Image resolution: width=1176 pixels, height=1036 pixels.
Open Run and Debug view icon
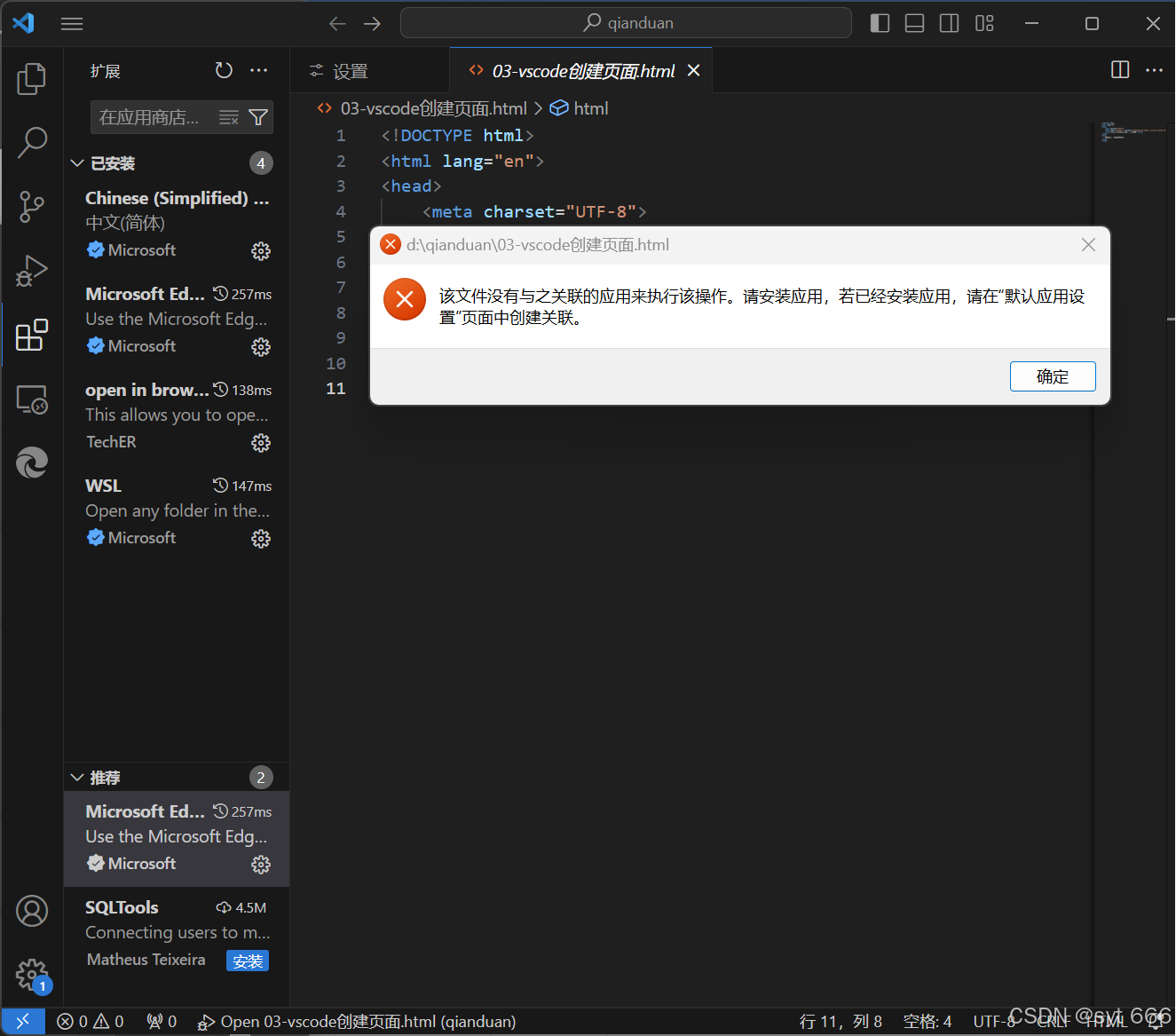[32, 271]
